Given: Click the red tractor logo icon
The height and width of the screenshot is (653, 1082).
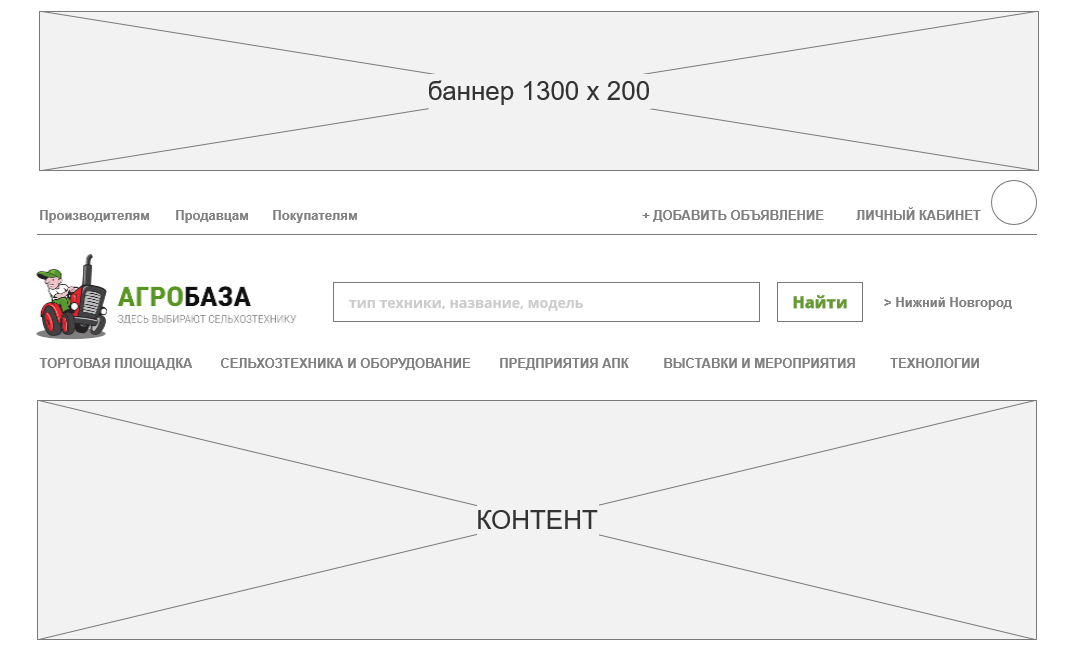Looking at the screenshot, I should coord(72,297).
